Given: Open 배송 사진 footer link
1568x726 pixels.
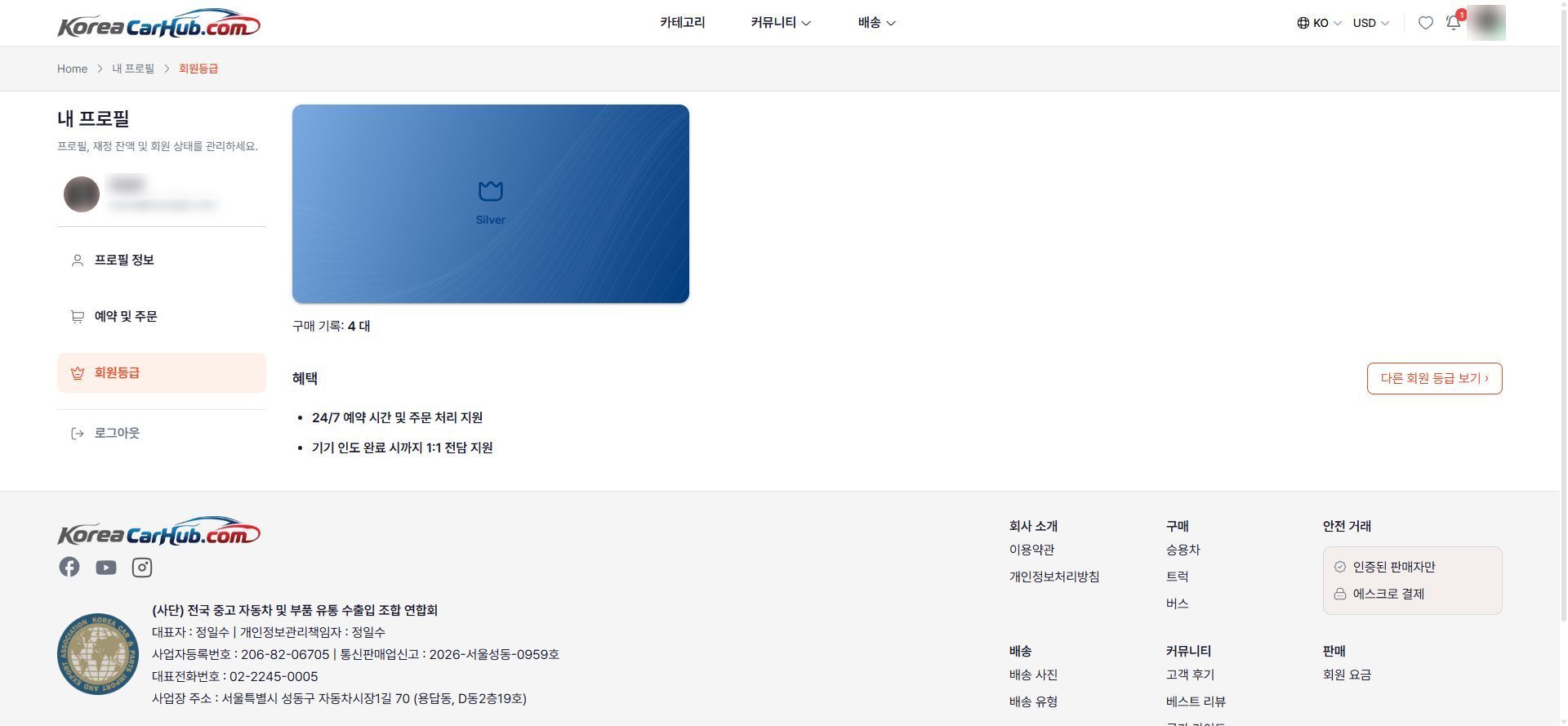Looking at the screenshot, I should tap(1033, 675).
